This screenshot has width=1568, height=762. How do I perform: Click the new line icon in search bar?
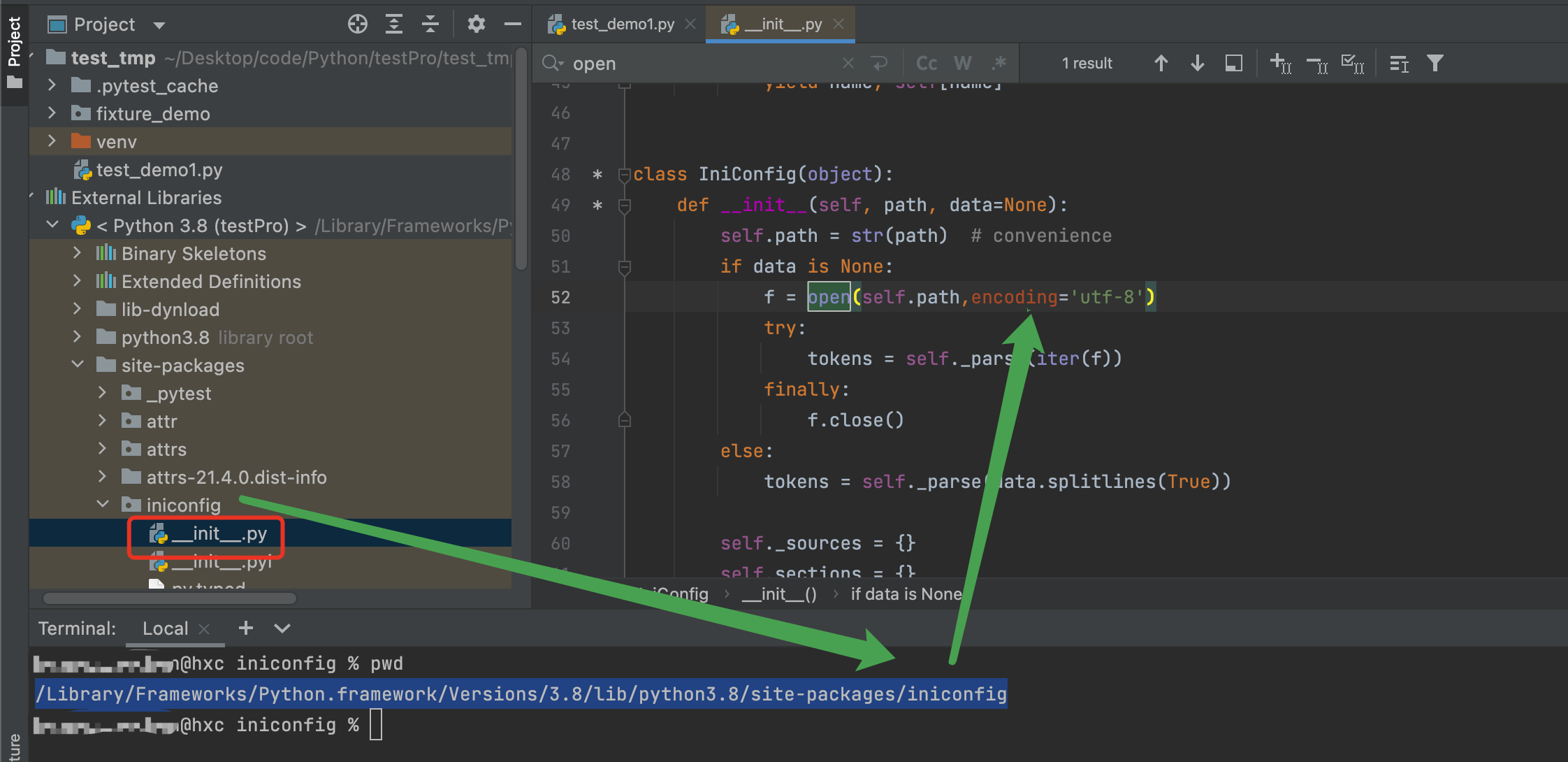[880, 64]
